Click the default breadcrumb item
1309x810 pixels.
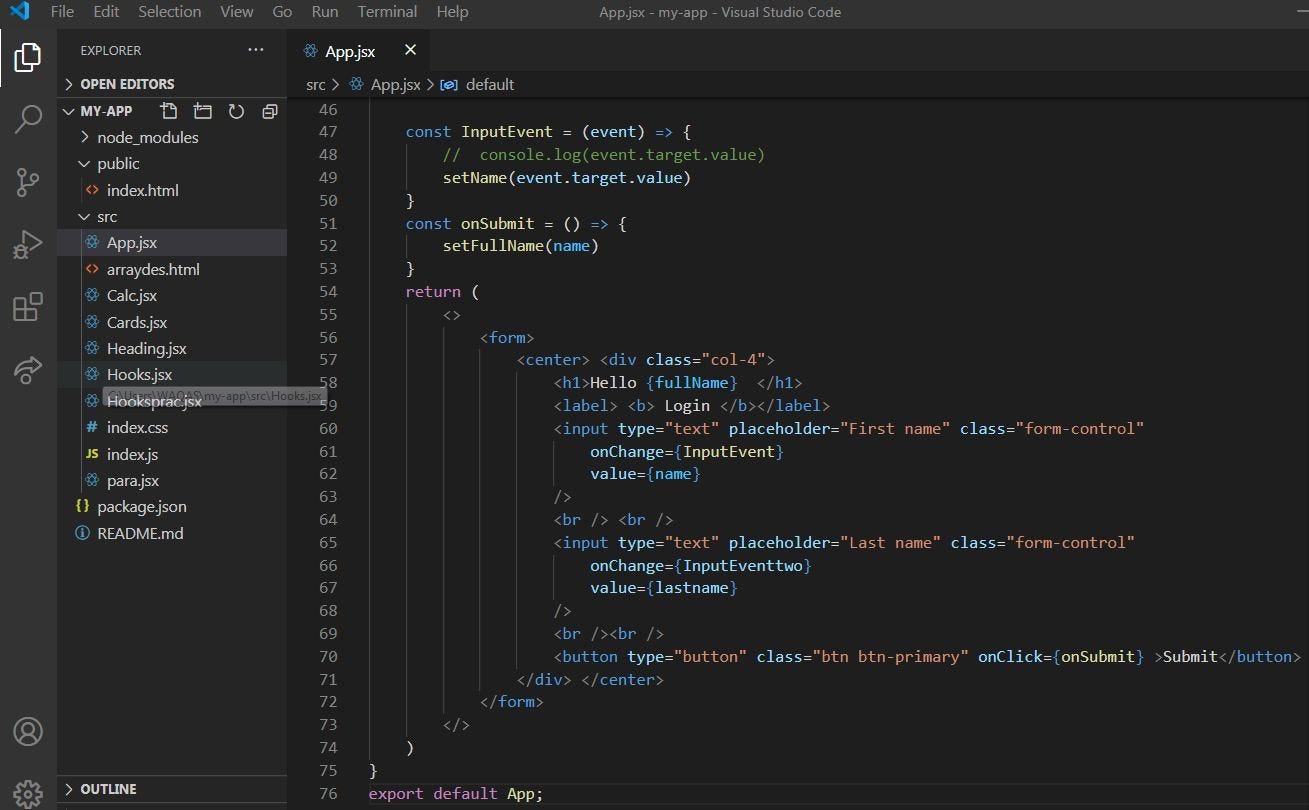click(489, 84)
